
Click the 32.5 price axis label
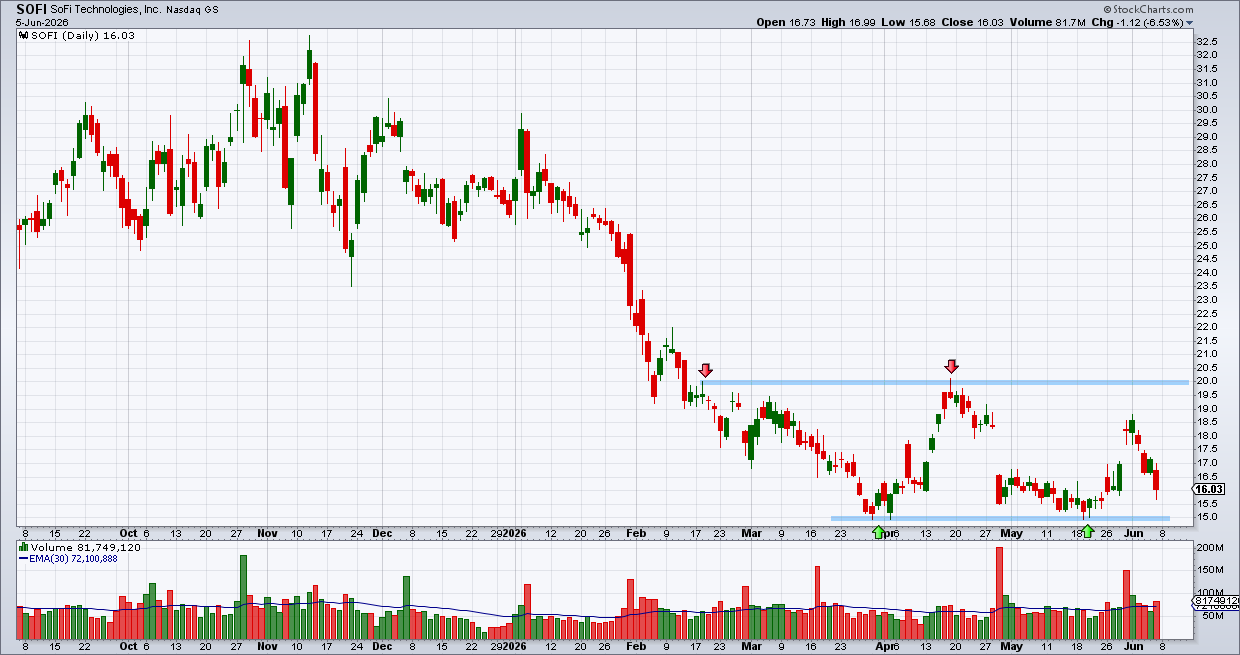point(1206,41)
